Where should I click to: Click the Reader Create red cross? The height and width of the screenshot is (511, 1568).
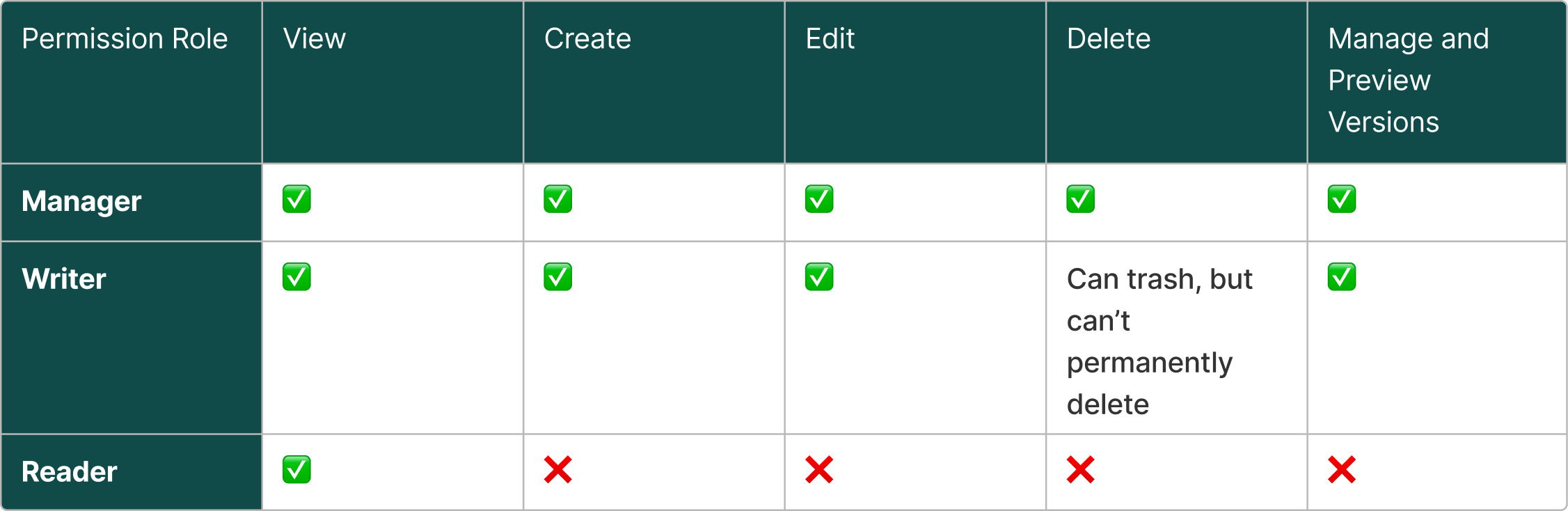(x=557, y=470)
